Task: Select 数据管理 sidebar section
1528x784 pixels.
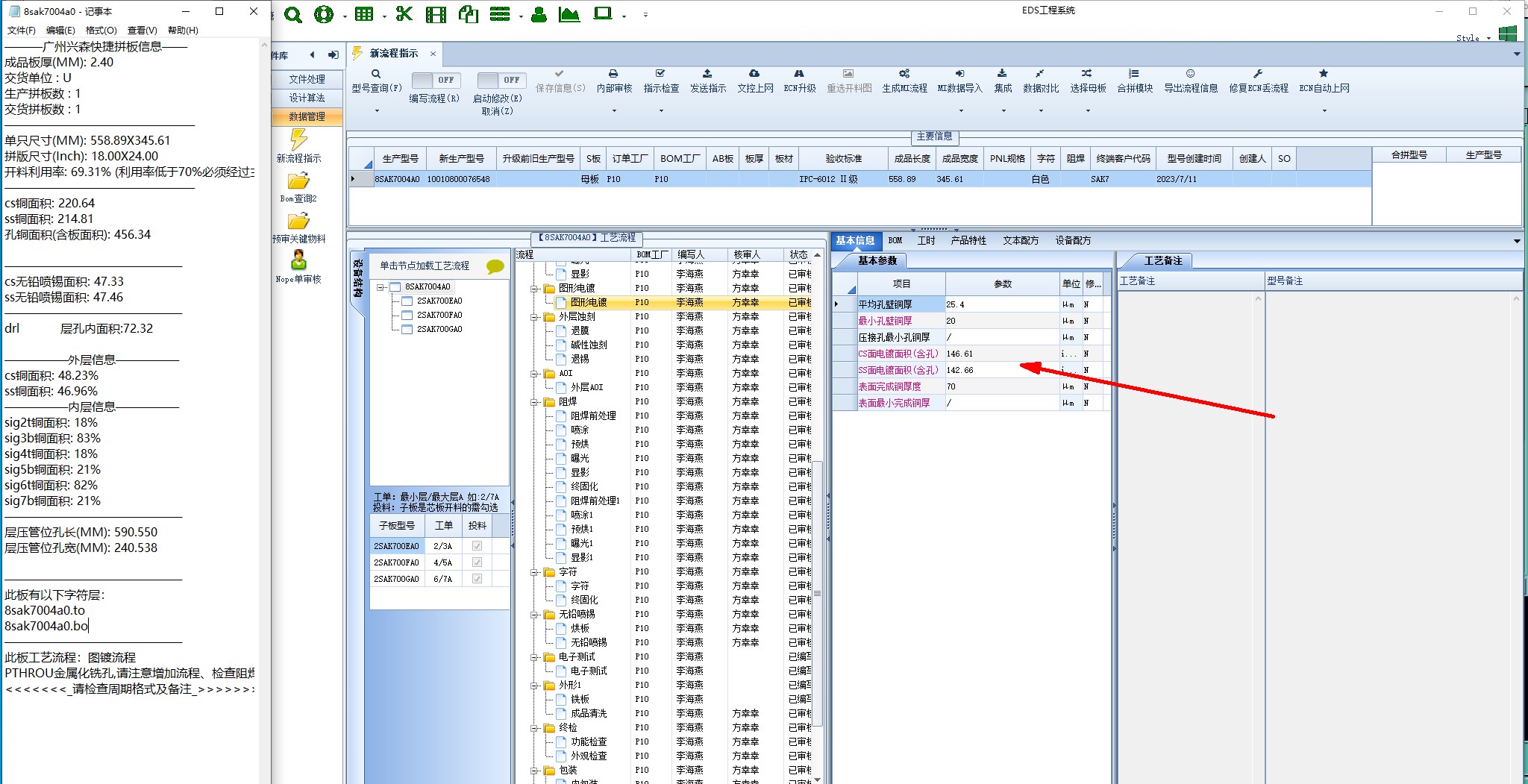Action: point(307,116)
